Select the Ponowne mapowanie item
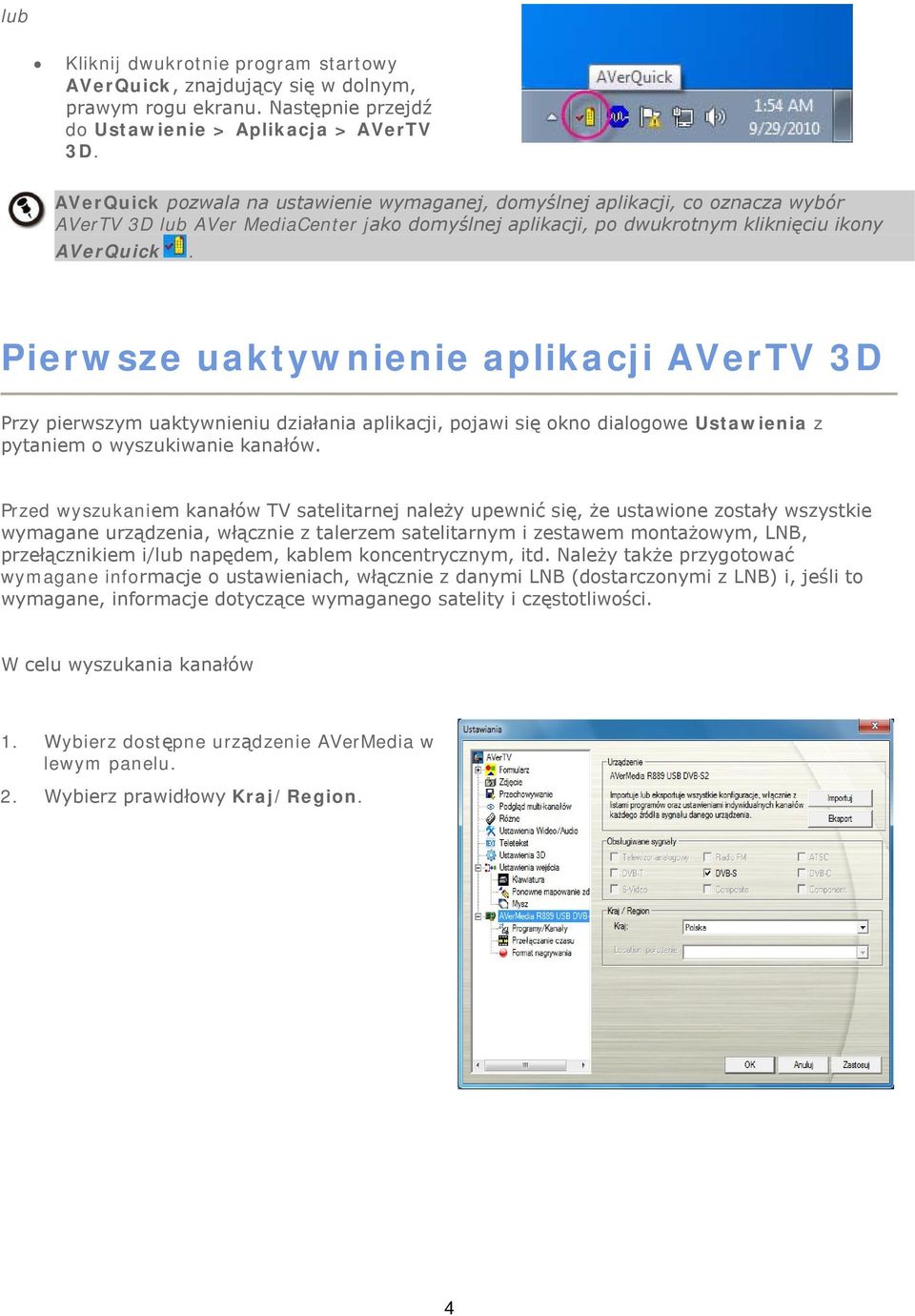915x1316 pixels. click(543, 892)
